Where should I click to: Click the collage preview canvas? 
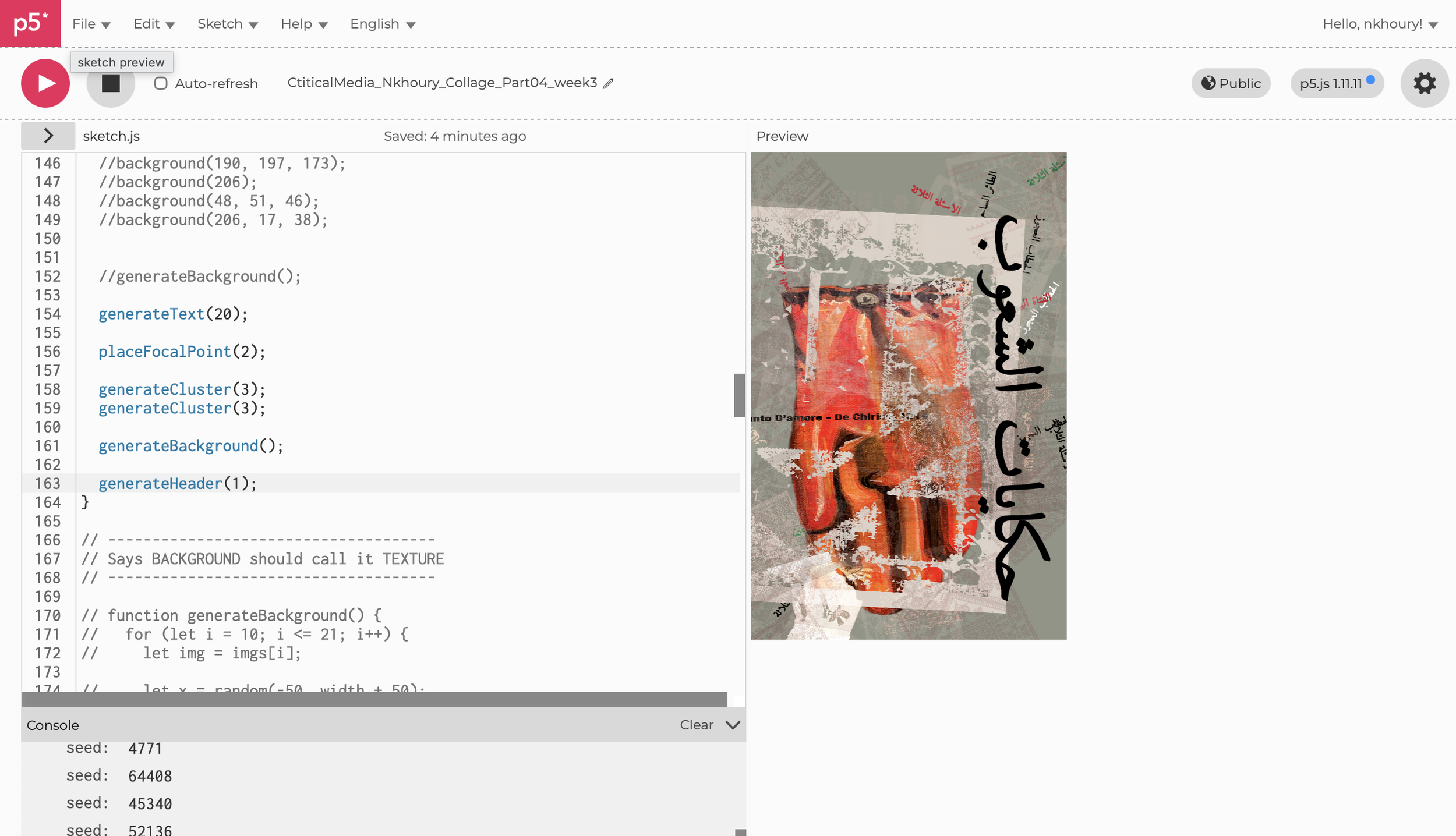pos(908,396)
